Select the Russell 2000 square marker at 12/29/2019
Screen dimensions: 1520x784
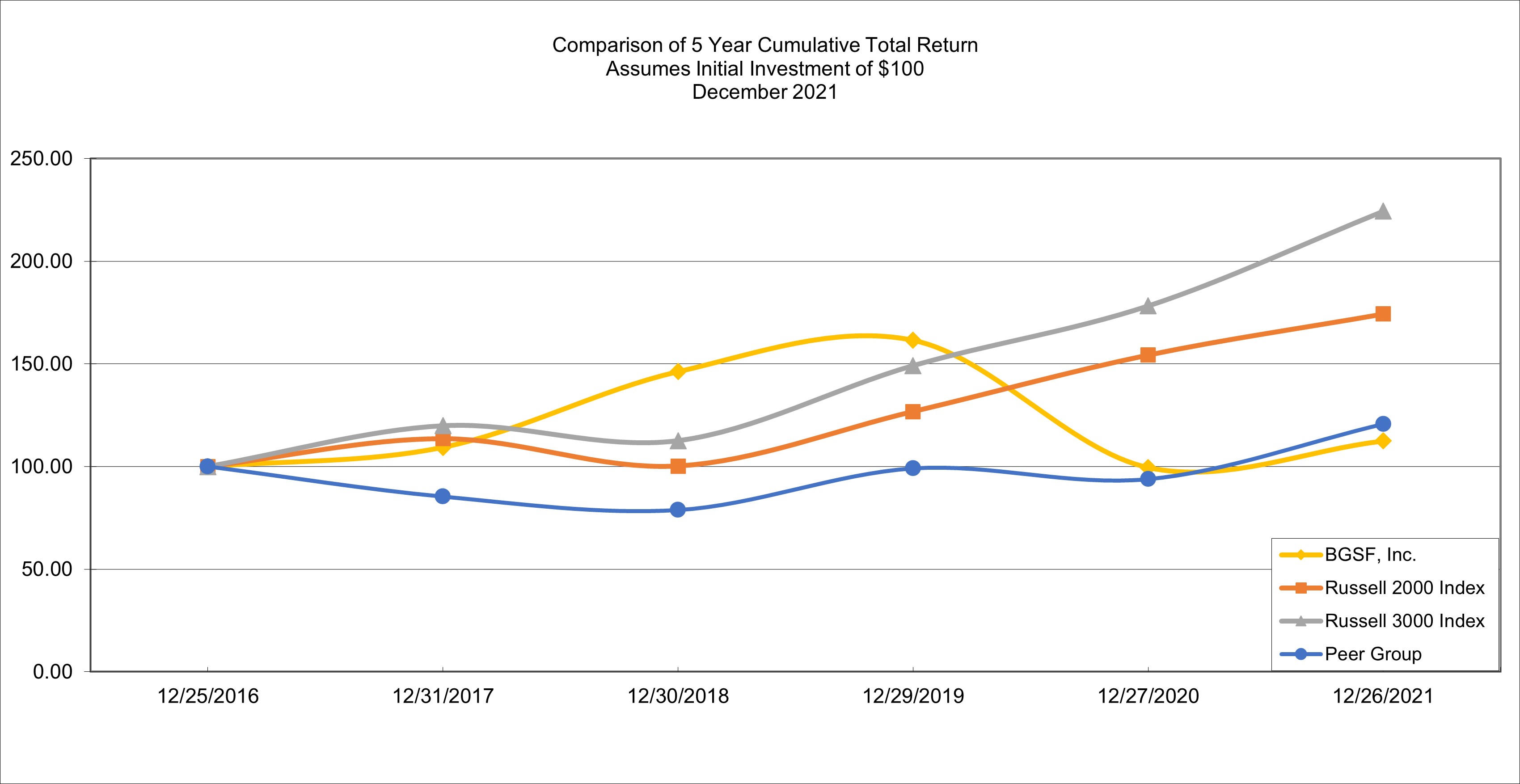912,411
